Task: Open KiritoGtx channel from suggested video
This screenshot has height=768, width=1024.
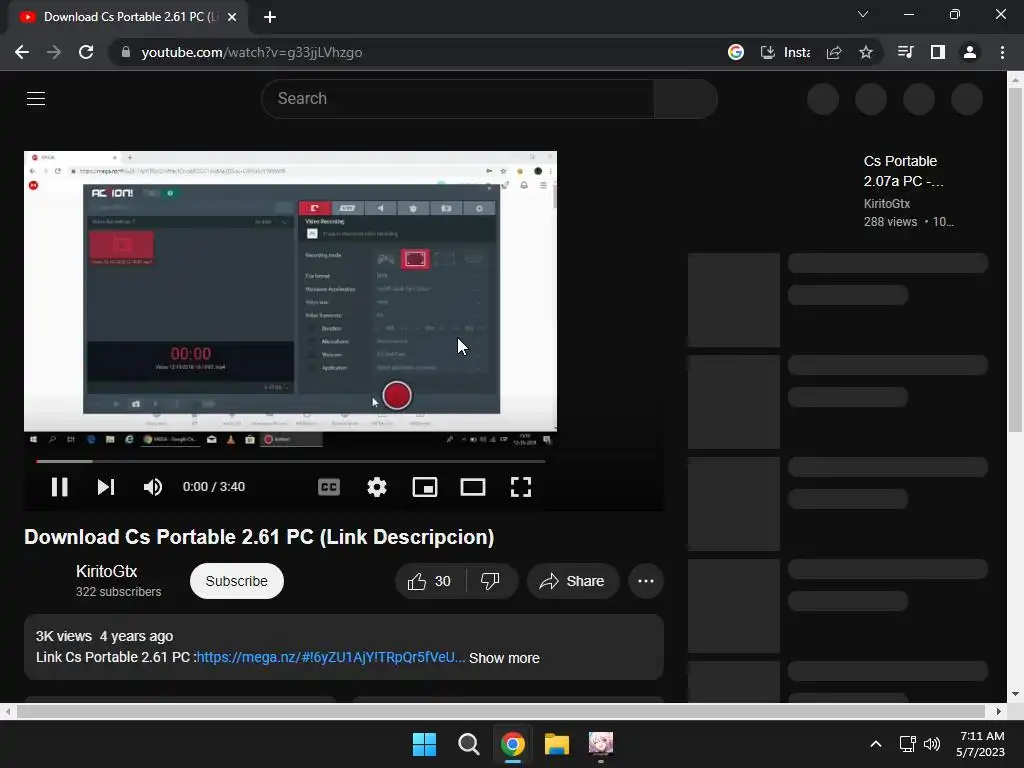Action: 886,204
